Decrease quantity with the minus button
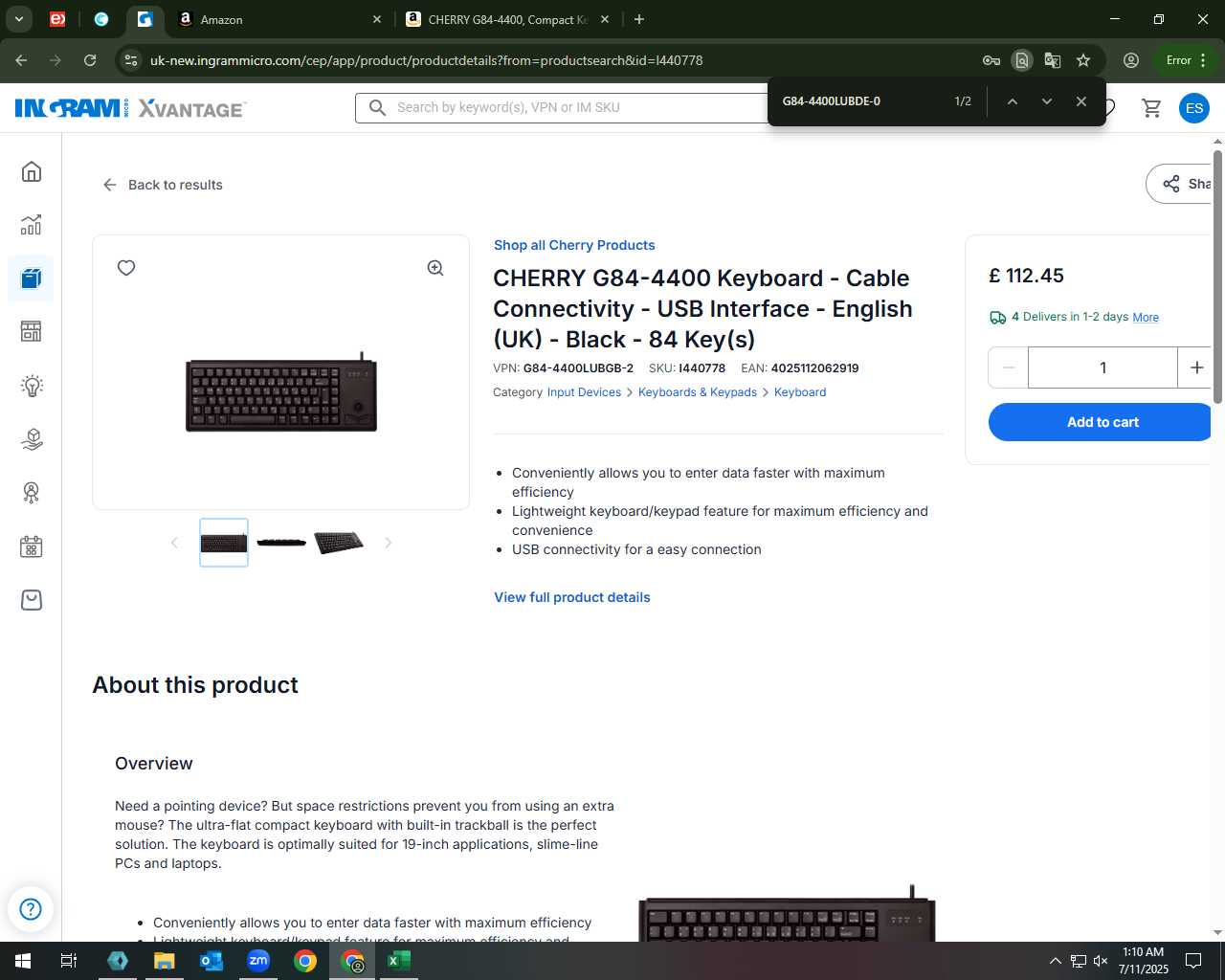 pos(1008,367)
